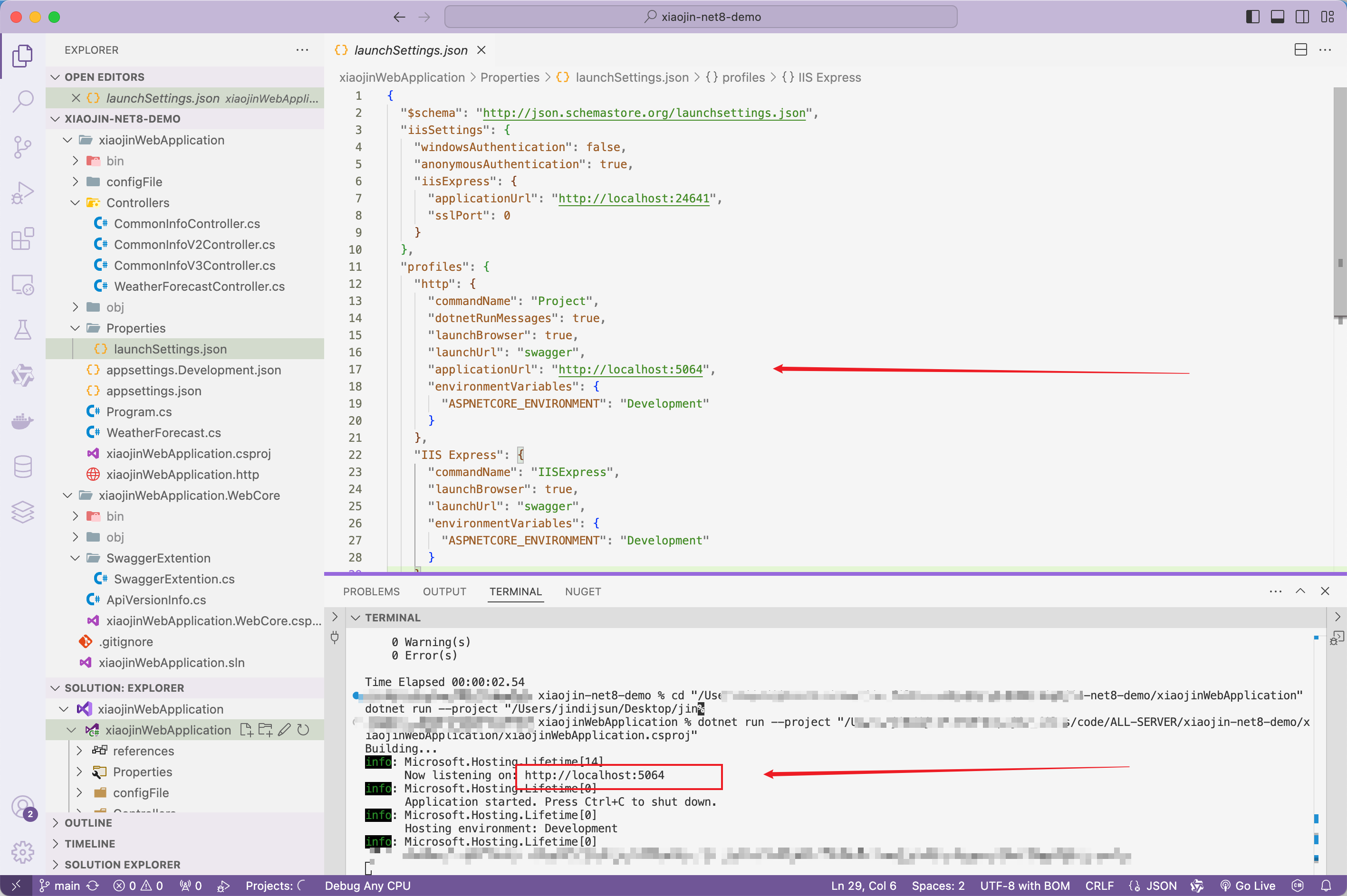Open Run and Debug view

[x=23, y=192]
